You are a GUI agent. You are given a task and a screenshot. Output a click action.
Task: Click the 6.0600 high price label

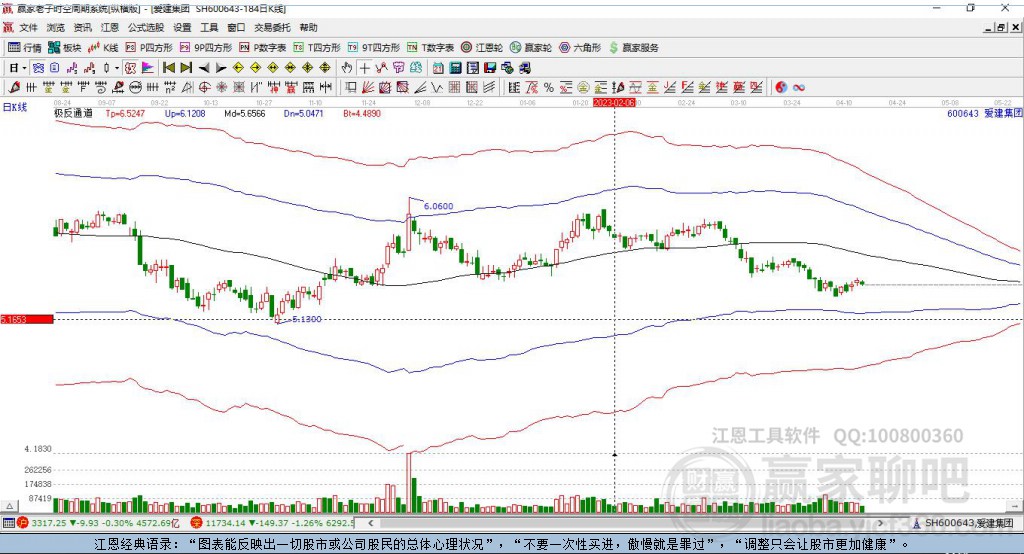pyautogui.click(x=438, y=206)
